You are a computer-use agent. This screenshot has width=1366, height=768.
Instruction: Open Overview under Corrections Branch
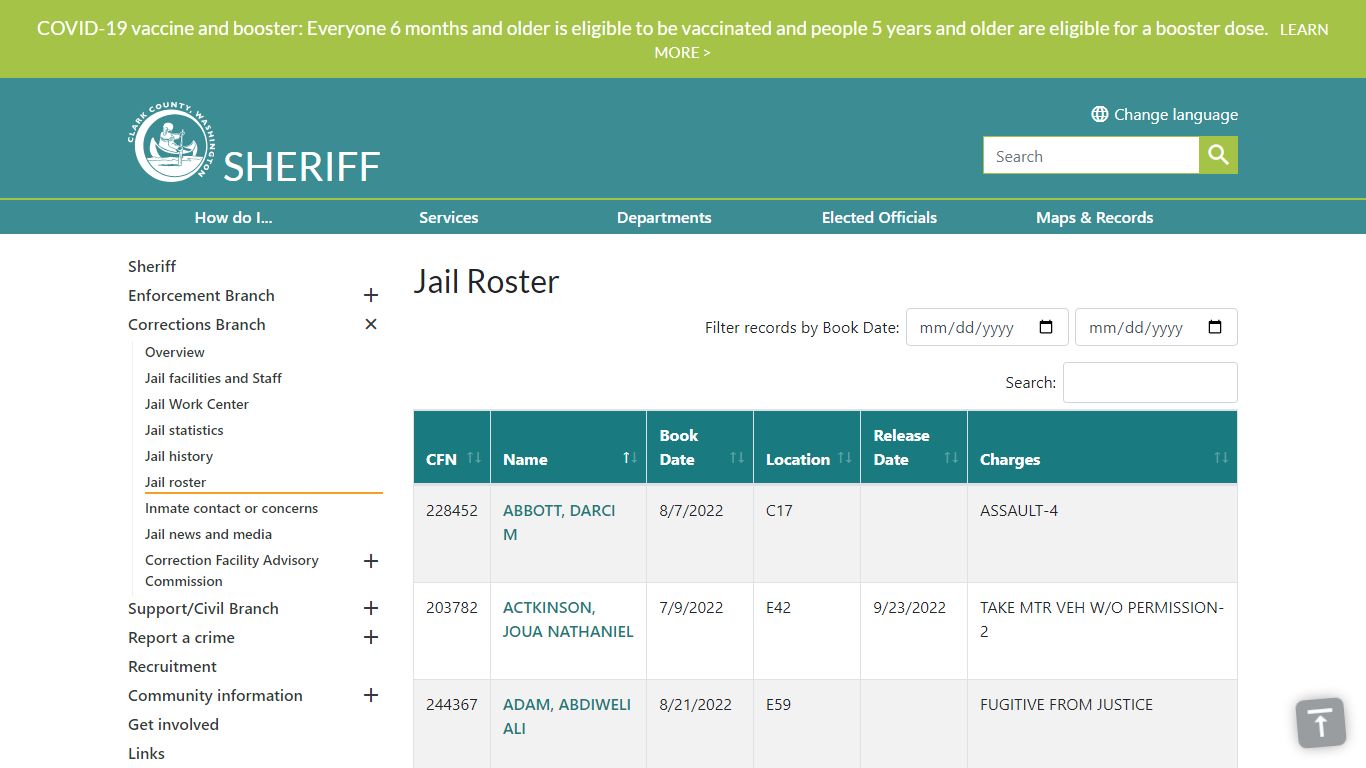[x=175, y=352]
